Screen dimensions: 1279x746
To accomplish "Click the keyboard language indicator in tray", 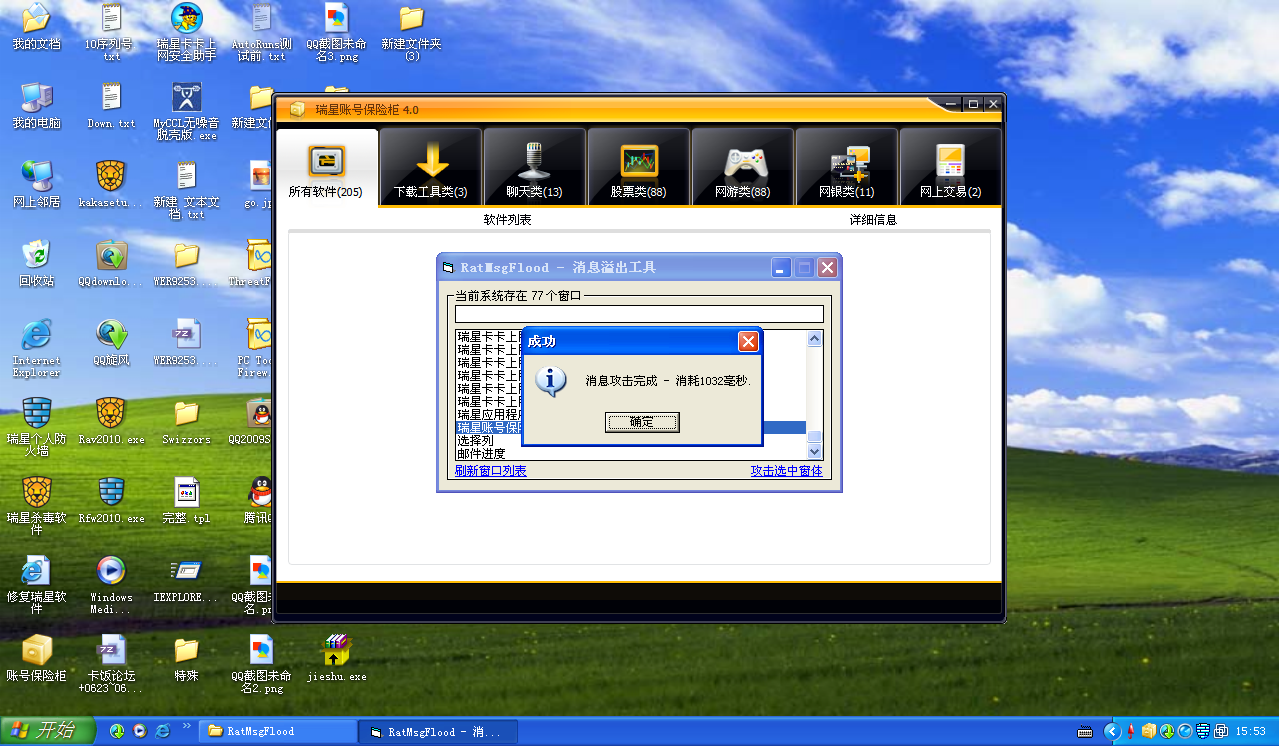I will 1085,732.
